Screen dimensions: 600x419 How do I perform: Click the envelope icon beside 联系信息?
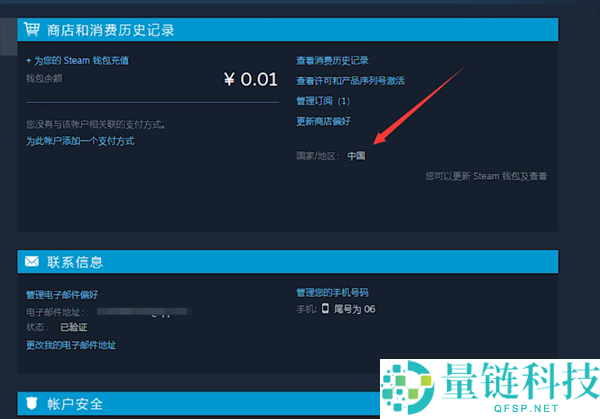click(31, 262)
